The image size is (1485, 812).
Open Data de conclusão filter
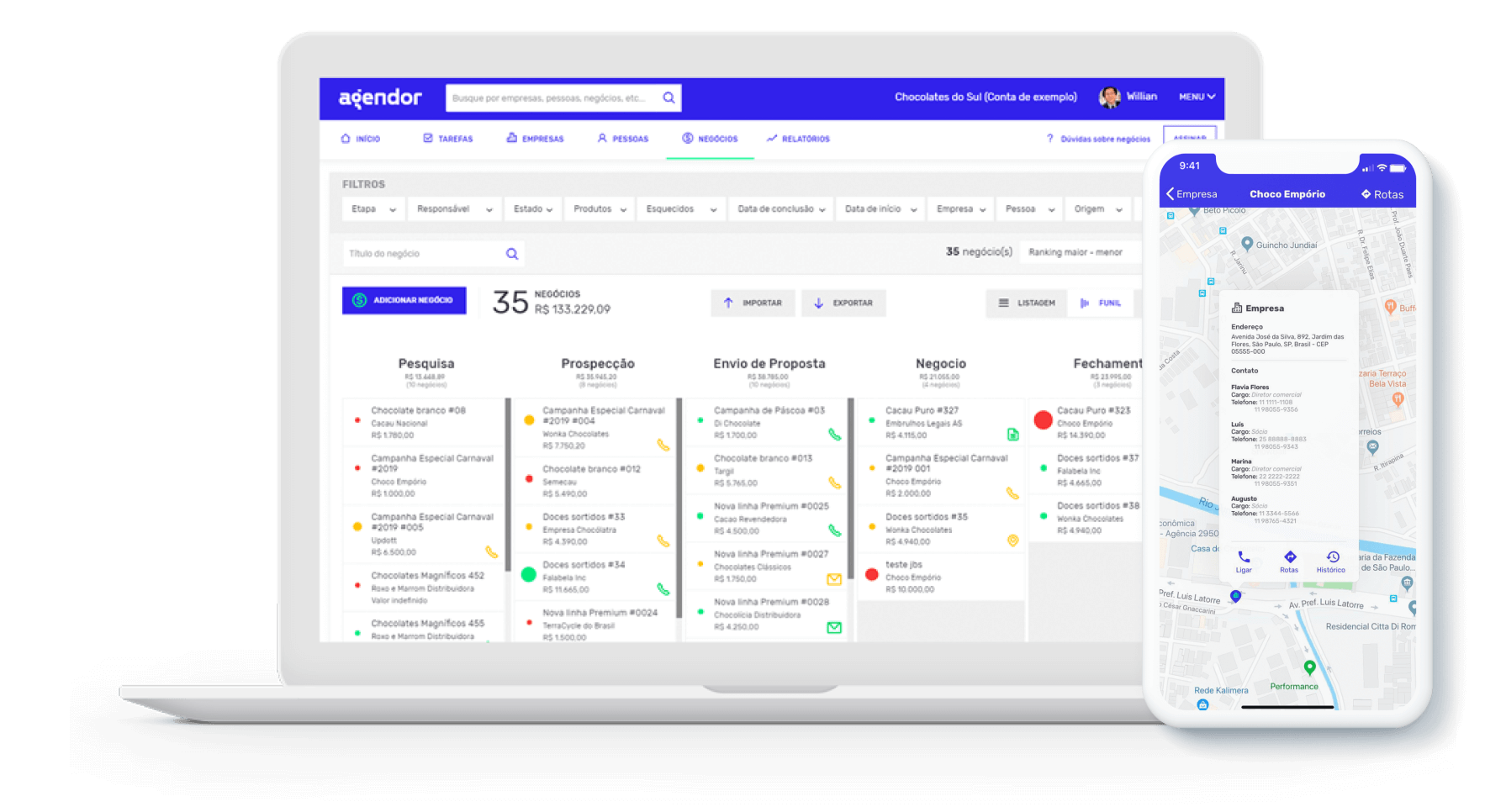pos(780,209)
